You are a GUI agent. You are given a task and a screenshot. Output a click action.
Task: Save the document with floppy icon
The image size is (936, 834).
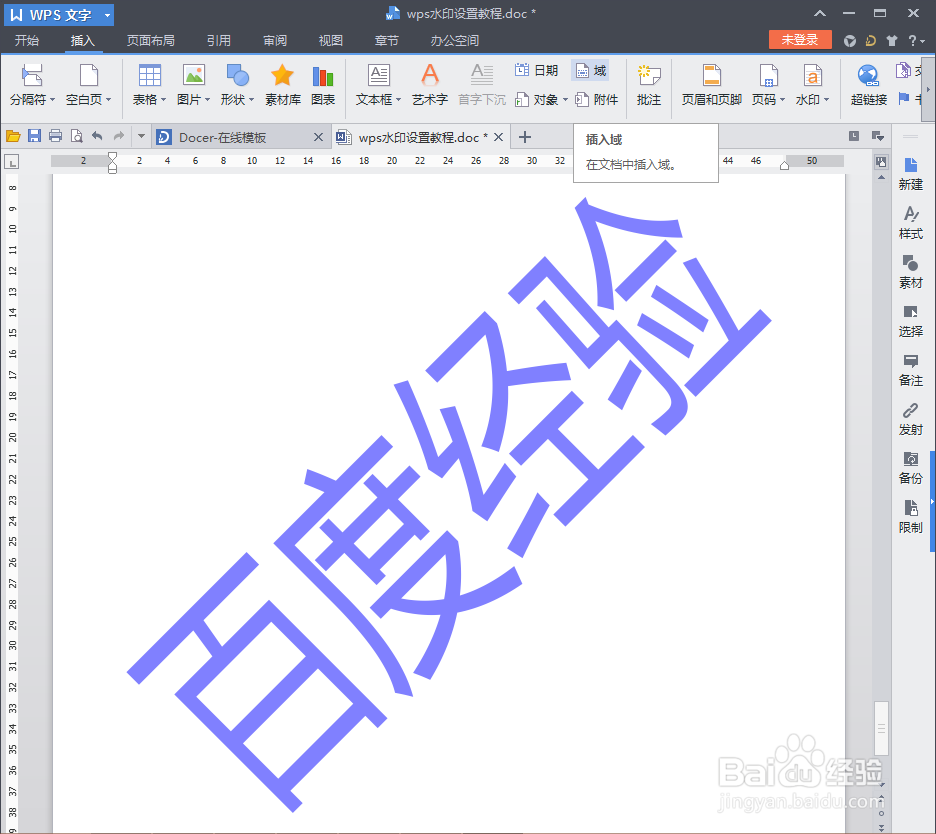pyautogui.click(x=34, y=136)
